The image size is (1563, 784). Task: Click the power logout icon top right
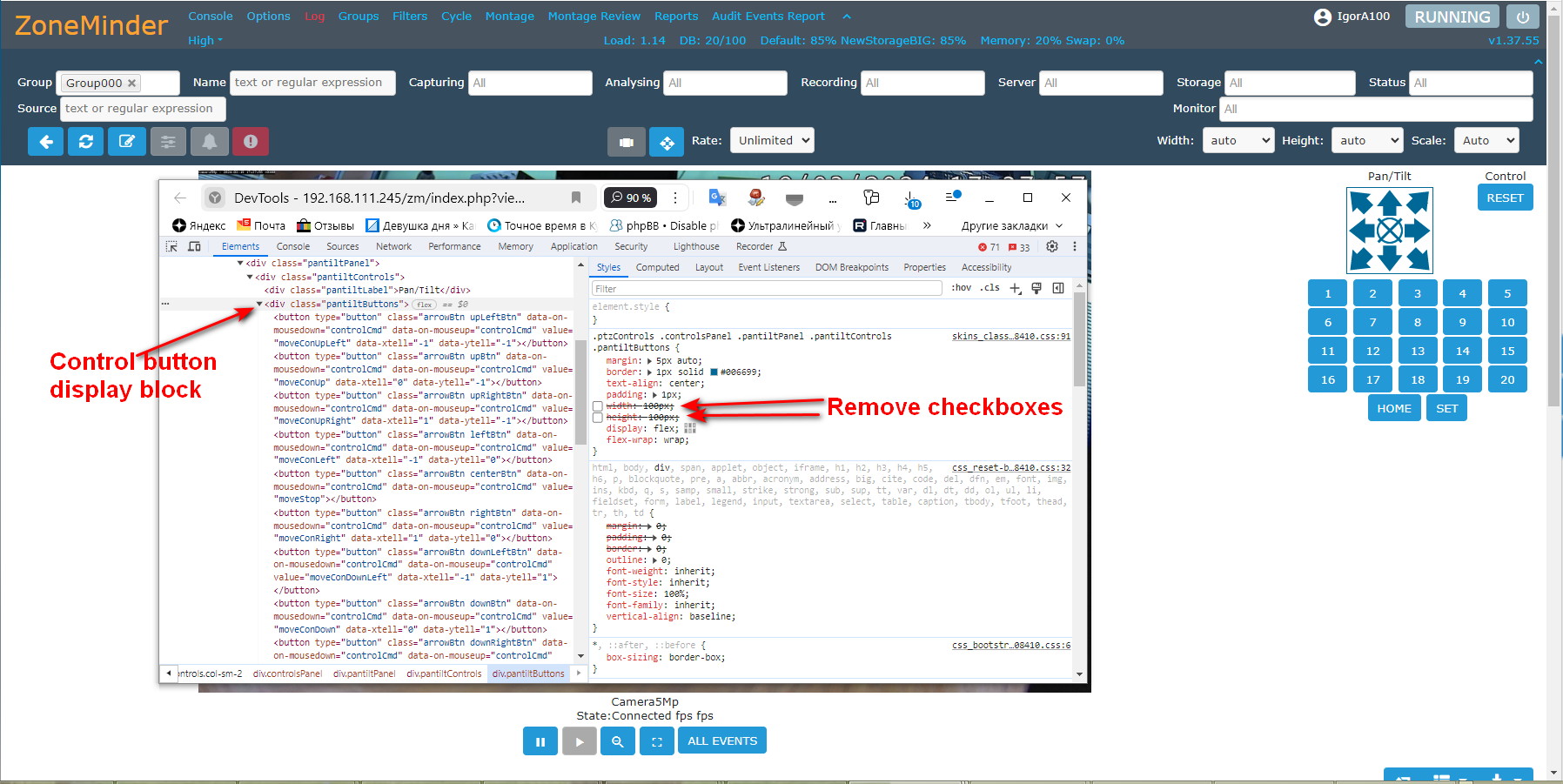(1523, 17)
